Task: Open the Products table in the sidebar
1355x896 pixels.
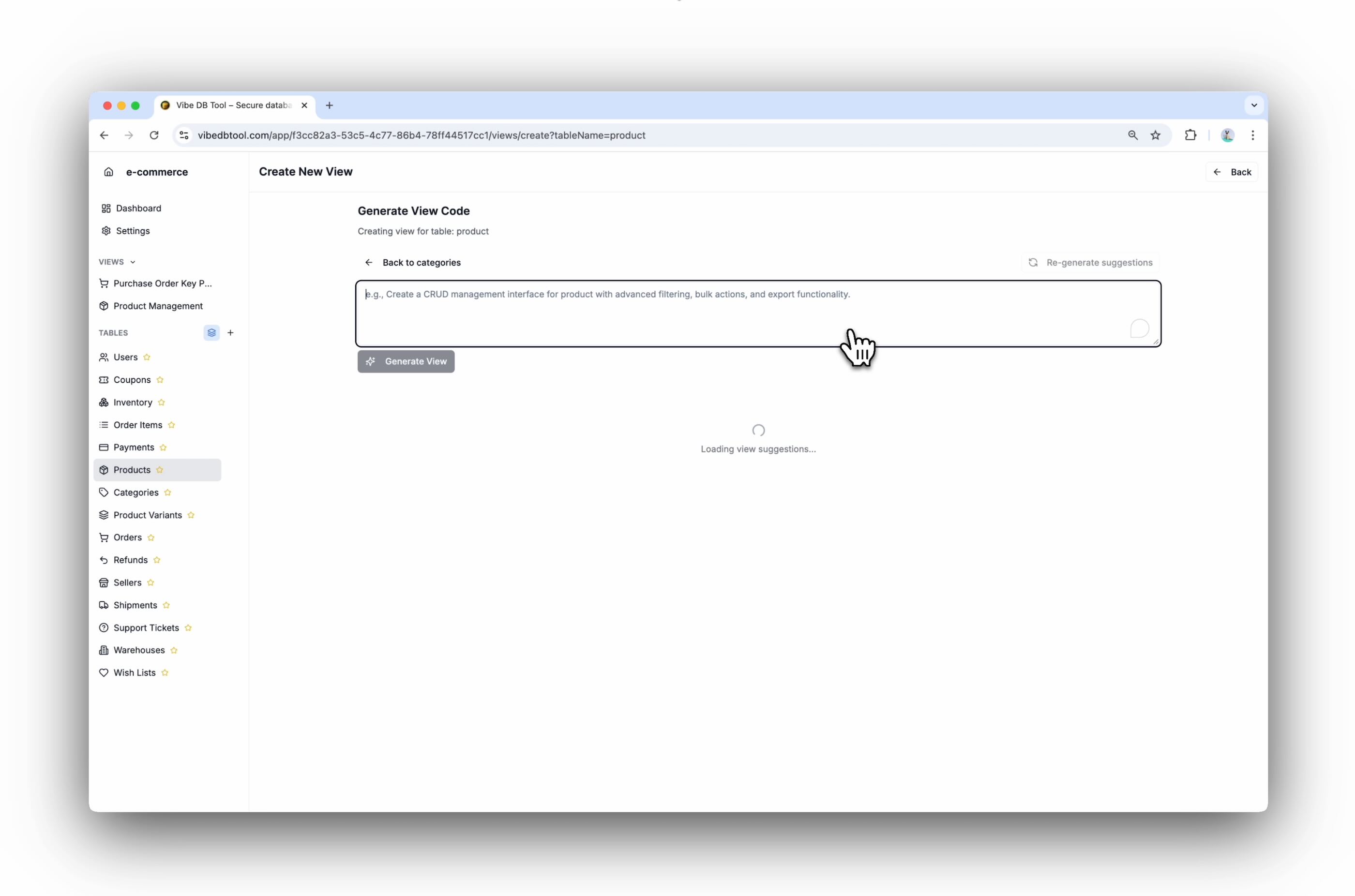Action: (x=132, y=469)
